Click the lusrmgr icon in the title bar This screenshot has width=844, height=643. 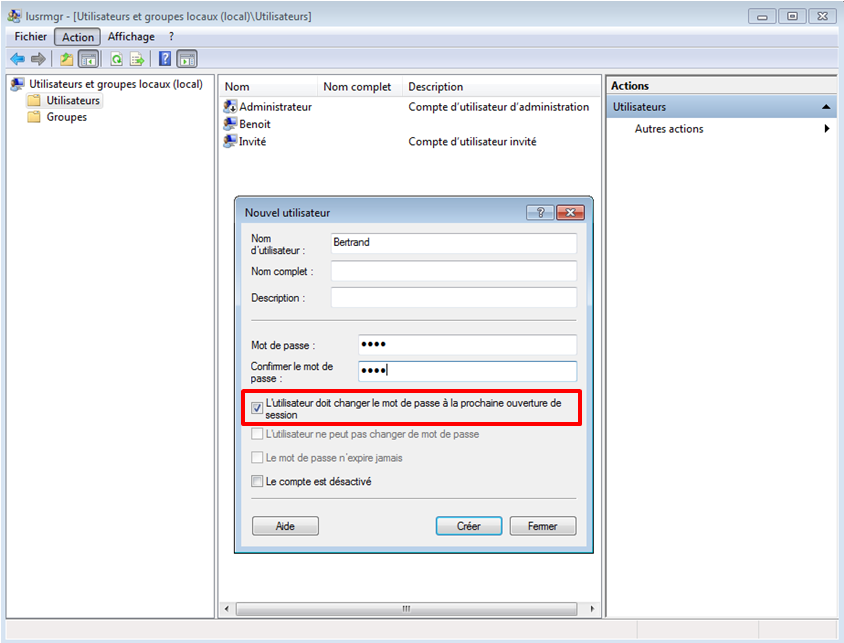14,16
